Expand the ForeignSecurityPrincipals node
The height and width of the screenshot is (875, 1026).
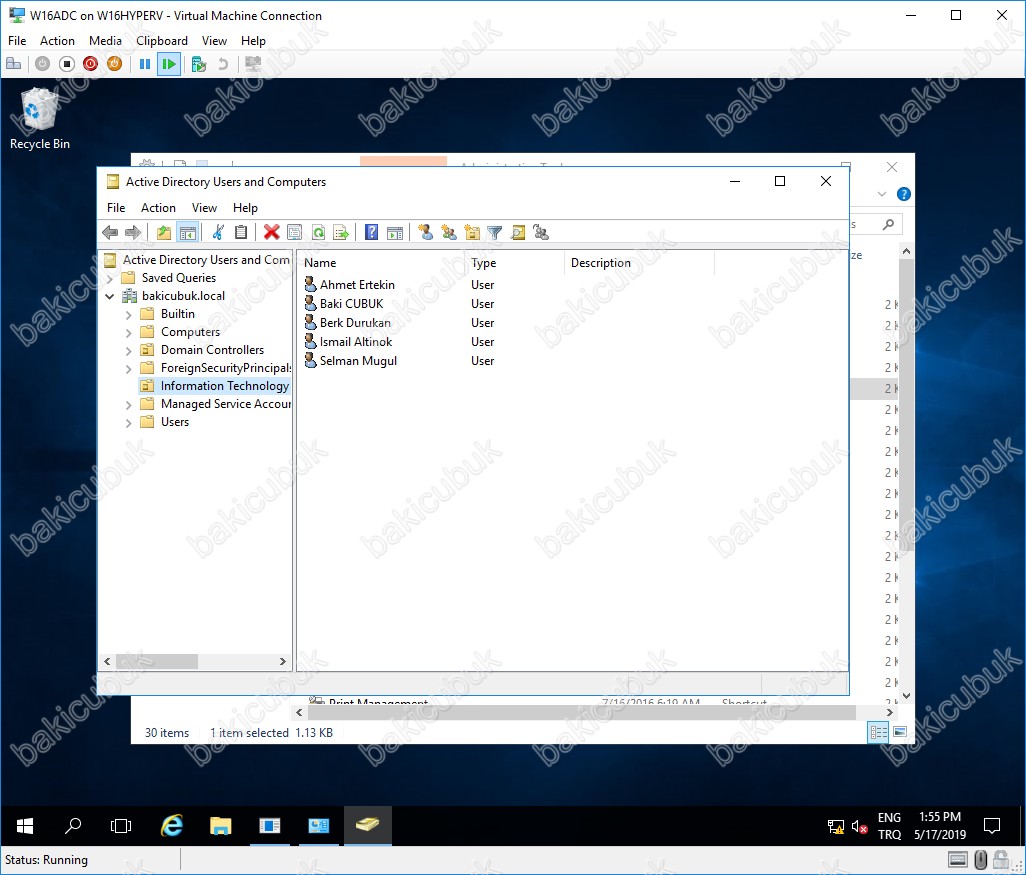(128, 368)
